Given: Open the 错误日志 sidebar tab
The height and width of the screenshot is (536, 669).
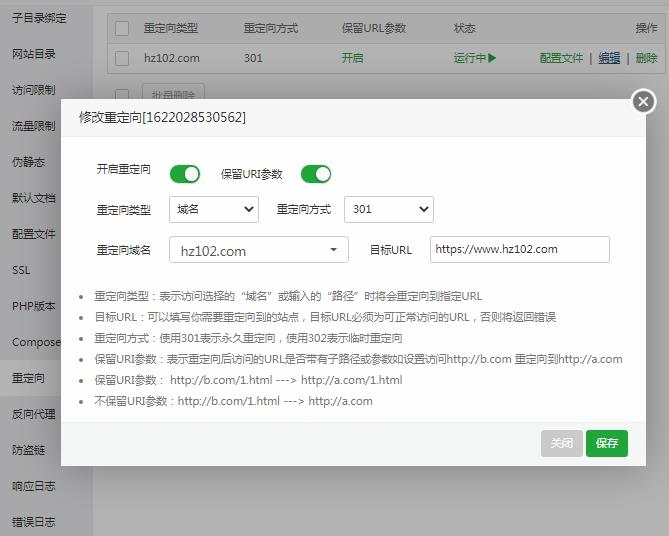Looking at the screenshot, I should pyautogui.click(x=34, y=522).
